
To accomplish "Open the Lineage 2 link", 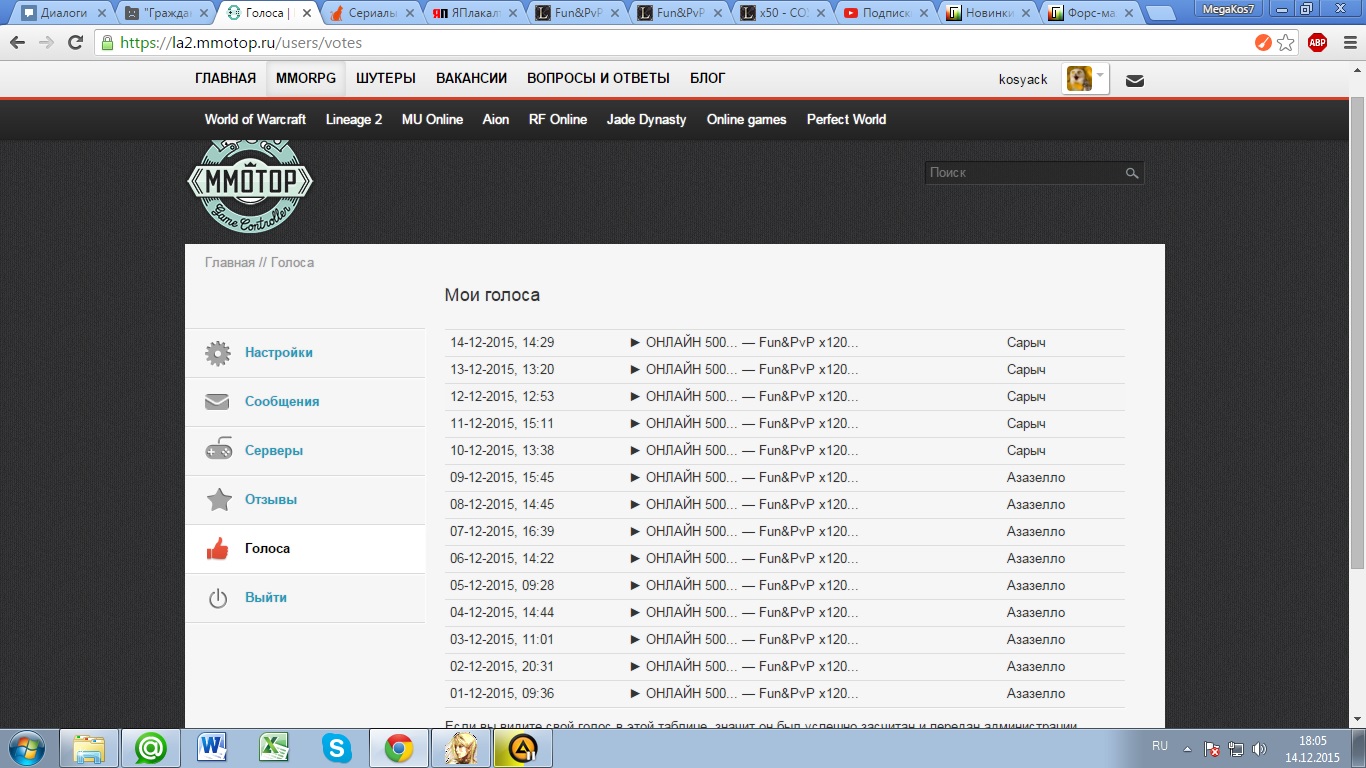I will pos(354,119).
